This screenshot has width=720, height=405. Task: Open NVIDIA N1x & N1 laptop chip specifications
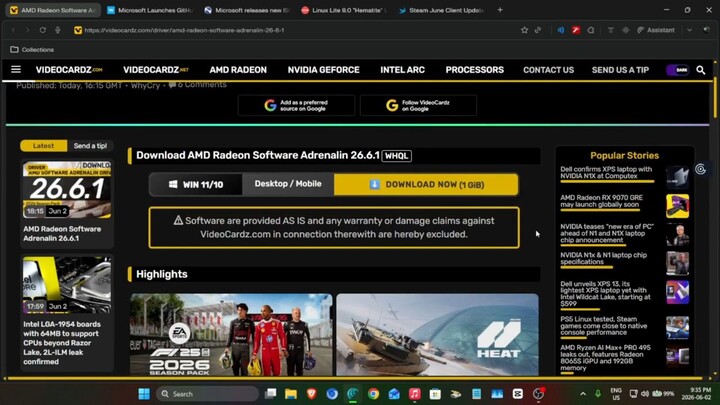603,259
